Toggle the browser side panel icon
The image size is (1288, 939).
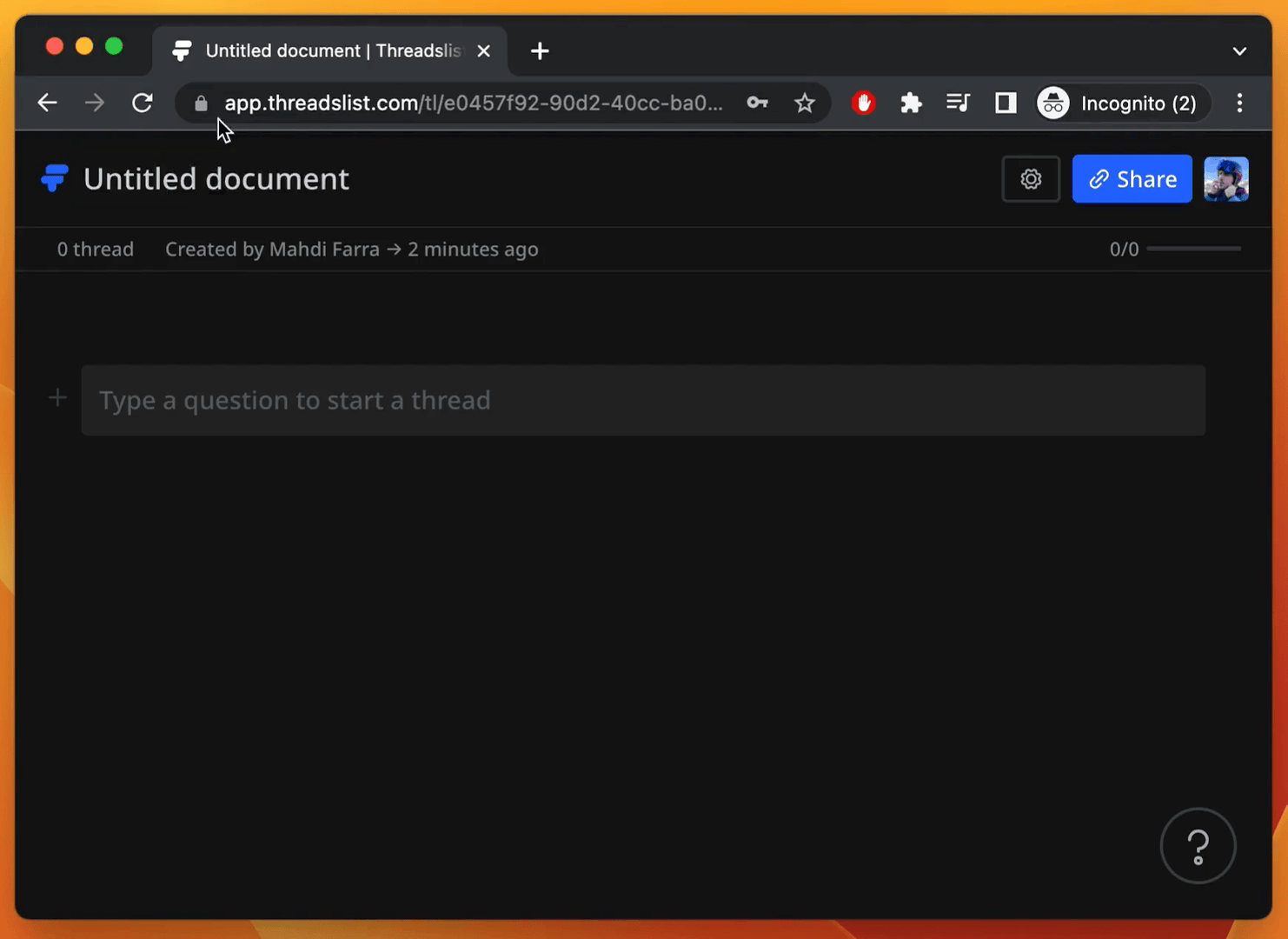click(1006, 103)
